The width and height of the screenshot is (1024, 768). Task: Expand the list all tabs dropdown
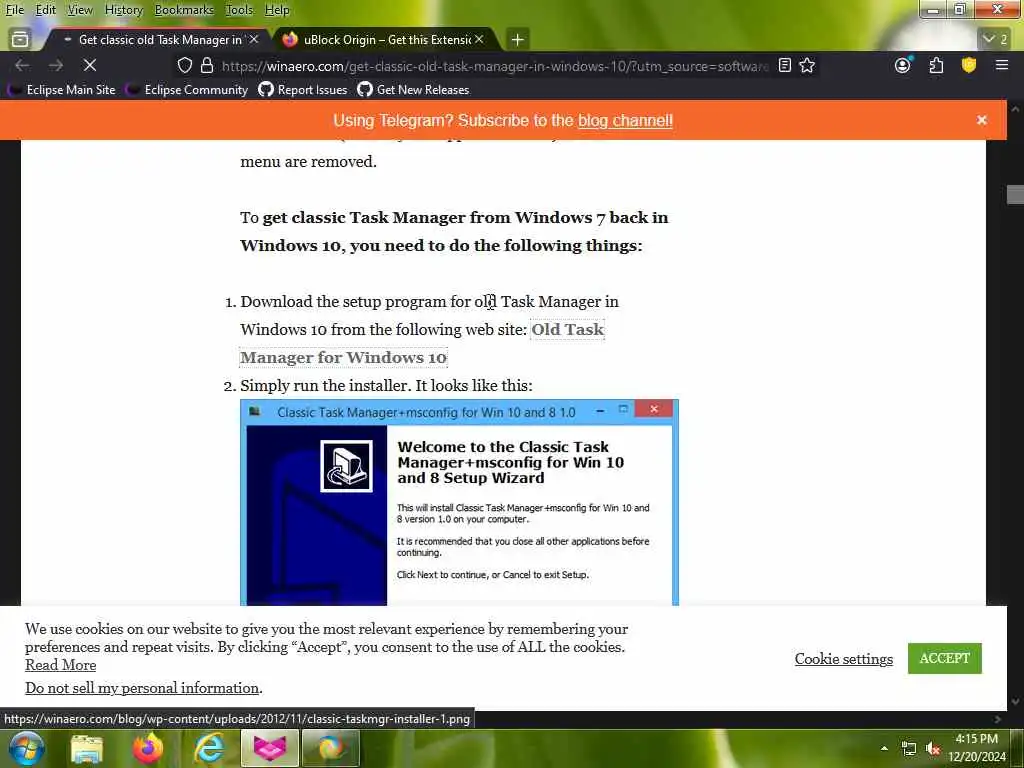tap(995, 39)
